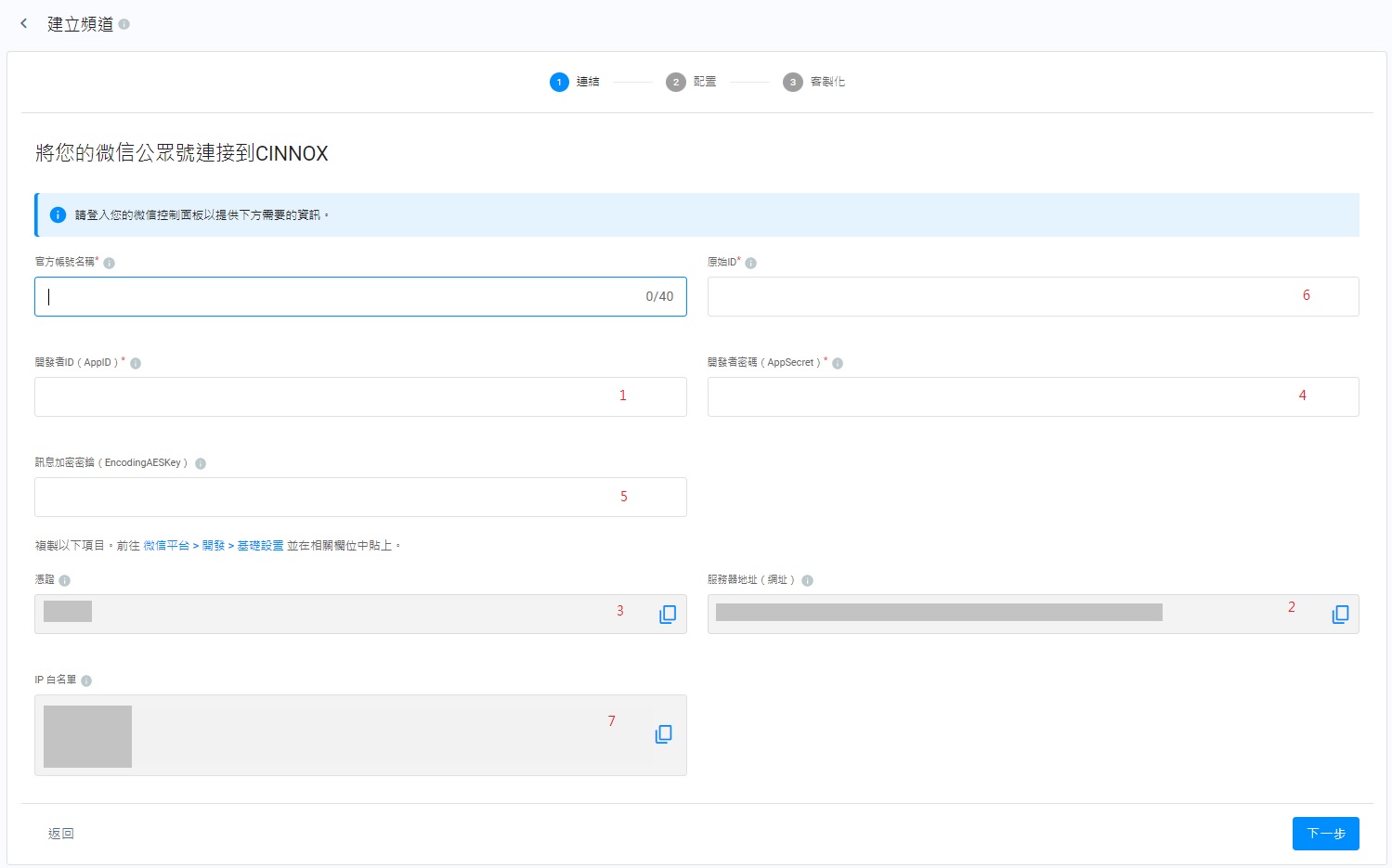Click the info icon next to 建立頻道
The width and height of the screenshot is (1392, 868).
coord(124,24)
